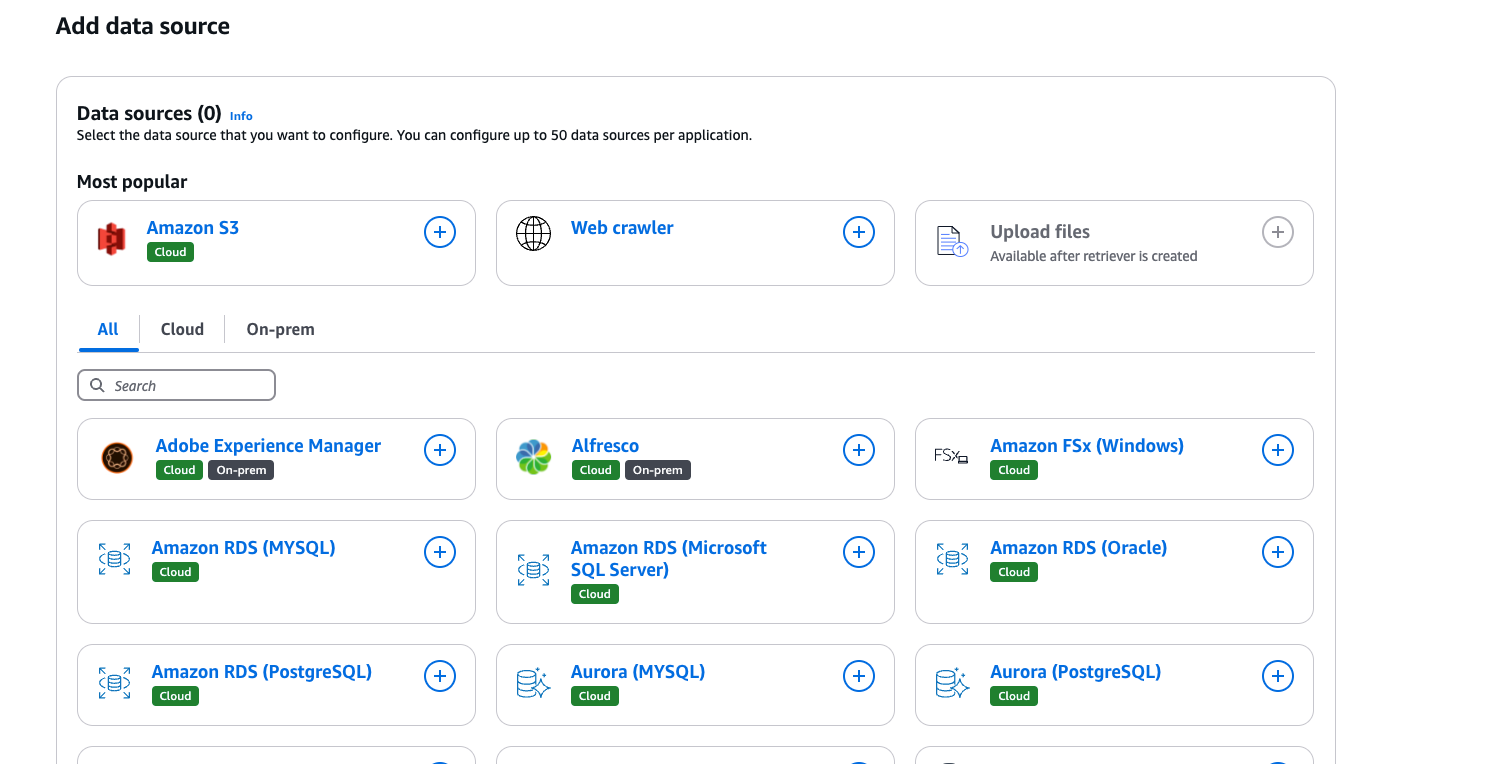Click the Aurora (MYSQL) database icon
Image resolution: width=1495 pixels, height=764 pixels.
533,683
